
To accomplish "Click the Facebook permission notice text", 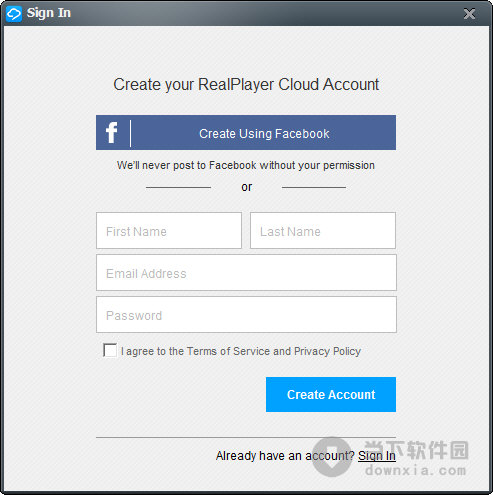I will coord(246,165).
